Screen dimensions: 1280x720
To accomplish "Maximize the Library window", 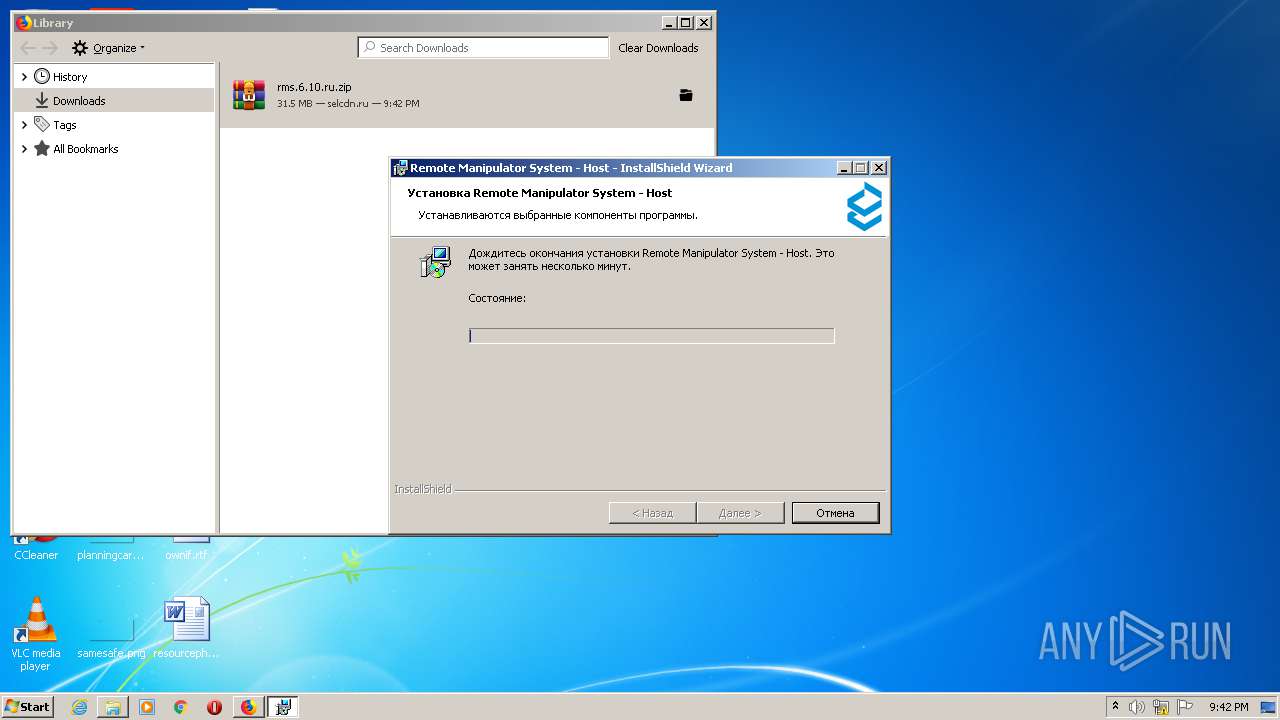I will pyautogui.click(x=685, y=23).
